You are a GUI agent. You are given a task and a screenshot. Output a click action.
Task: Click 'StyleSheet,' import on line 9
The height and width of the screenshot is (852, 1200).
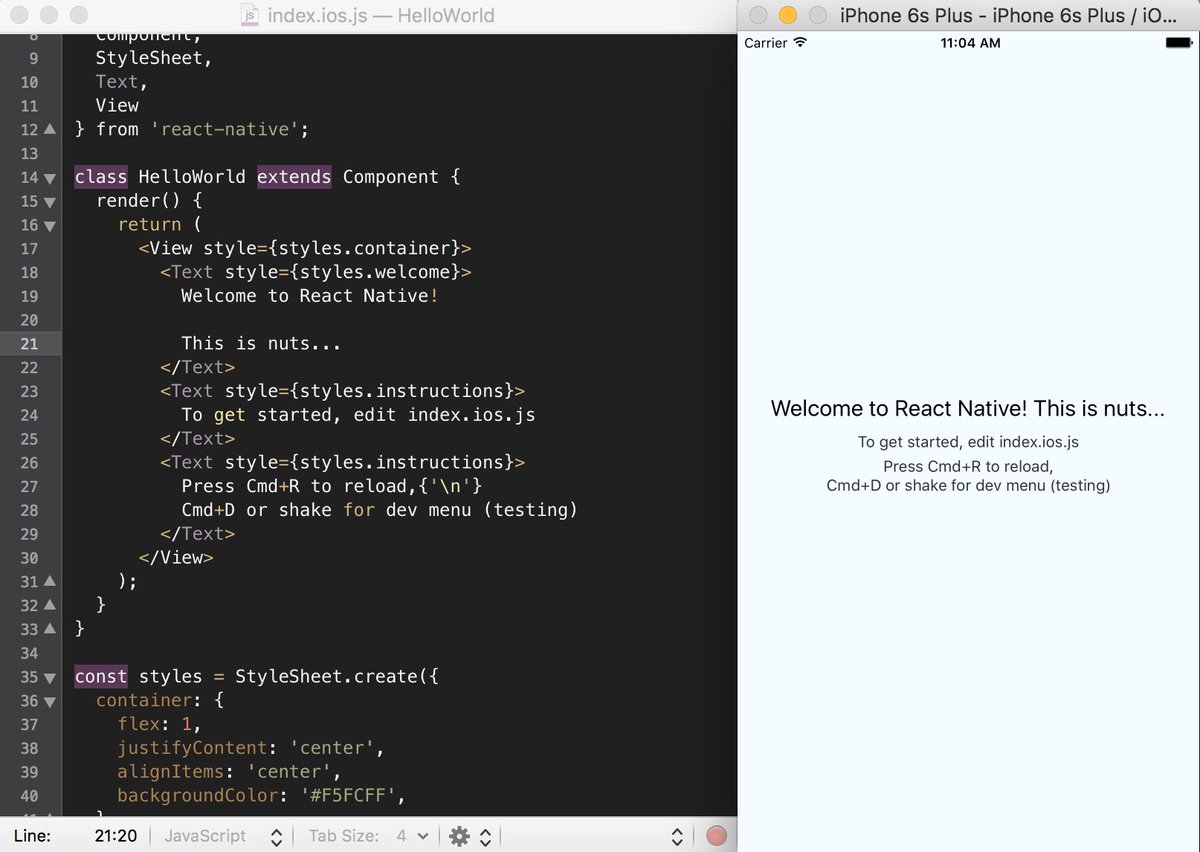(x=155, y=58)
